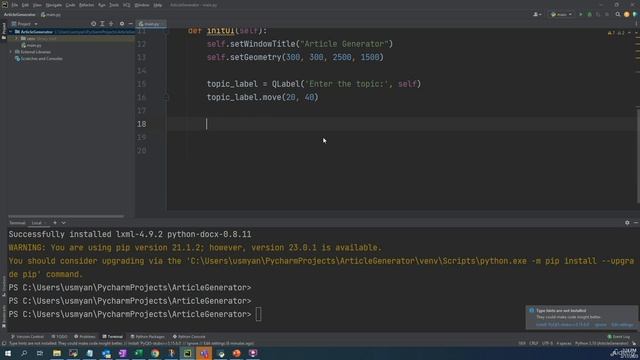Click the Windows taskbar search icon
This screenshot has width=640, height=360.
coord(24,353)
